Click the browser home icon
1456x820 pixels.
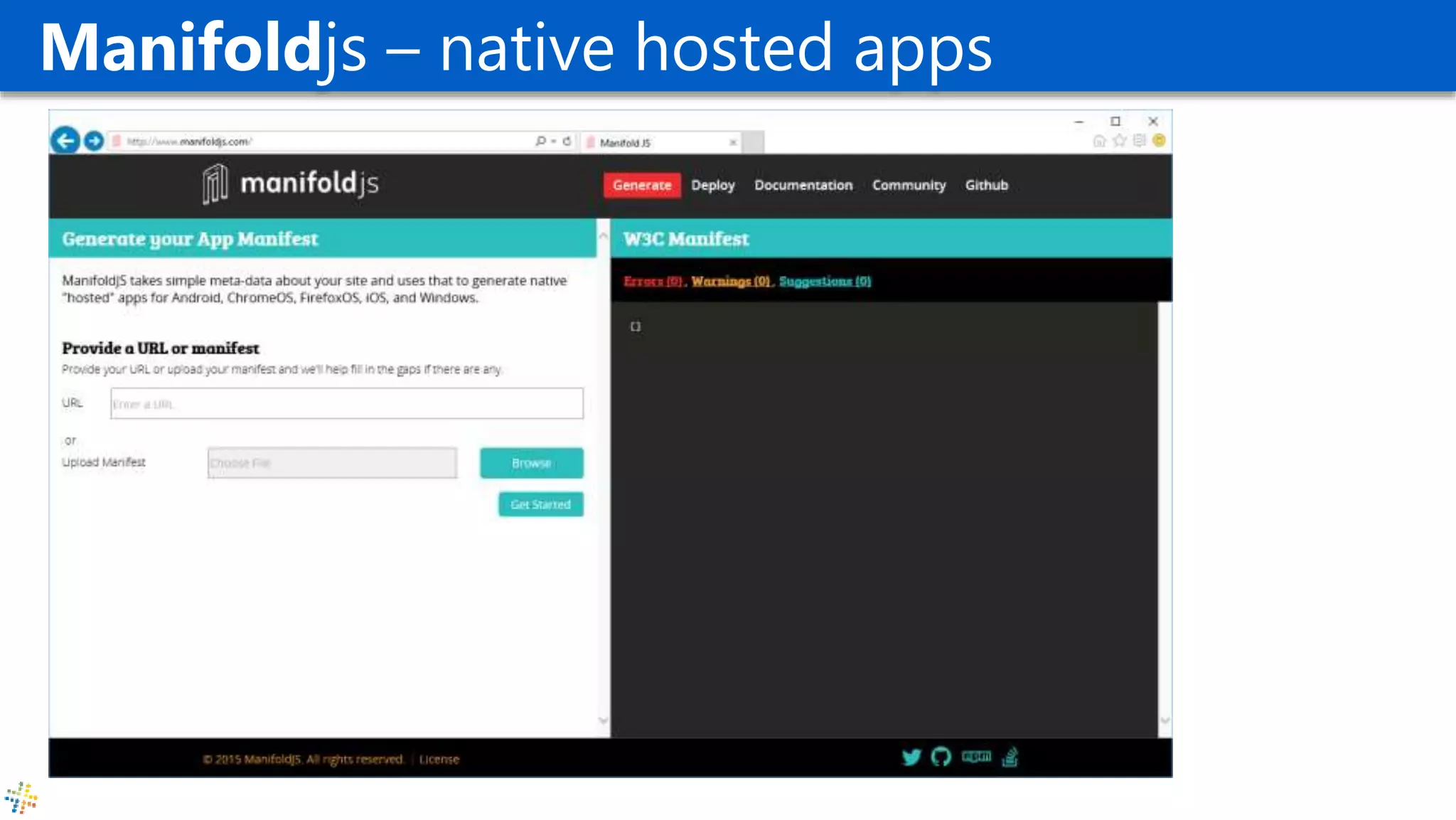pyautogui.click(x=1099, y=141)
